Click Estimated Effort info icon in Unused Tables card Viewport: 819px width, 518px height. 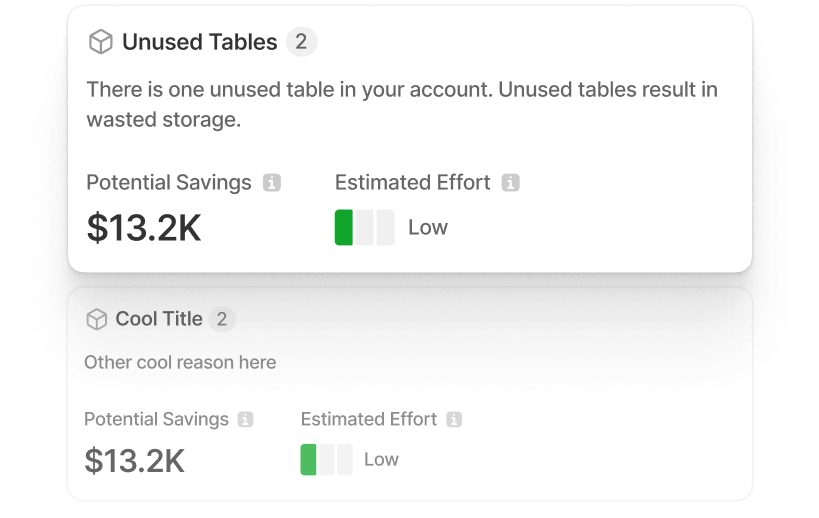click(510, 183)
